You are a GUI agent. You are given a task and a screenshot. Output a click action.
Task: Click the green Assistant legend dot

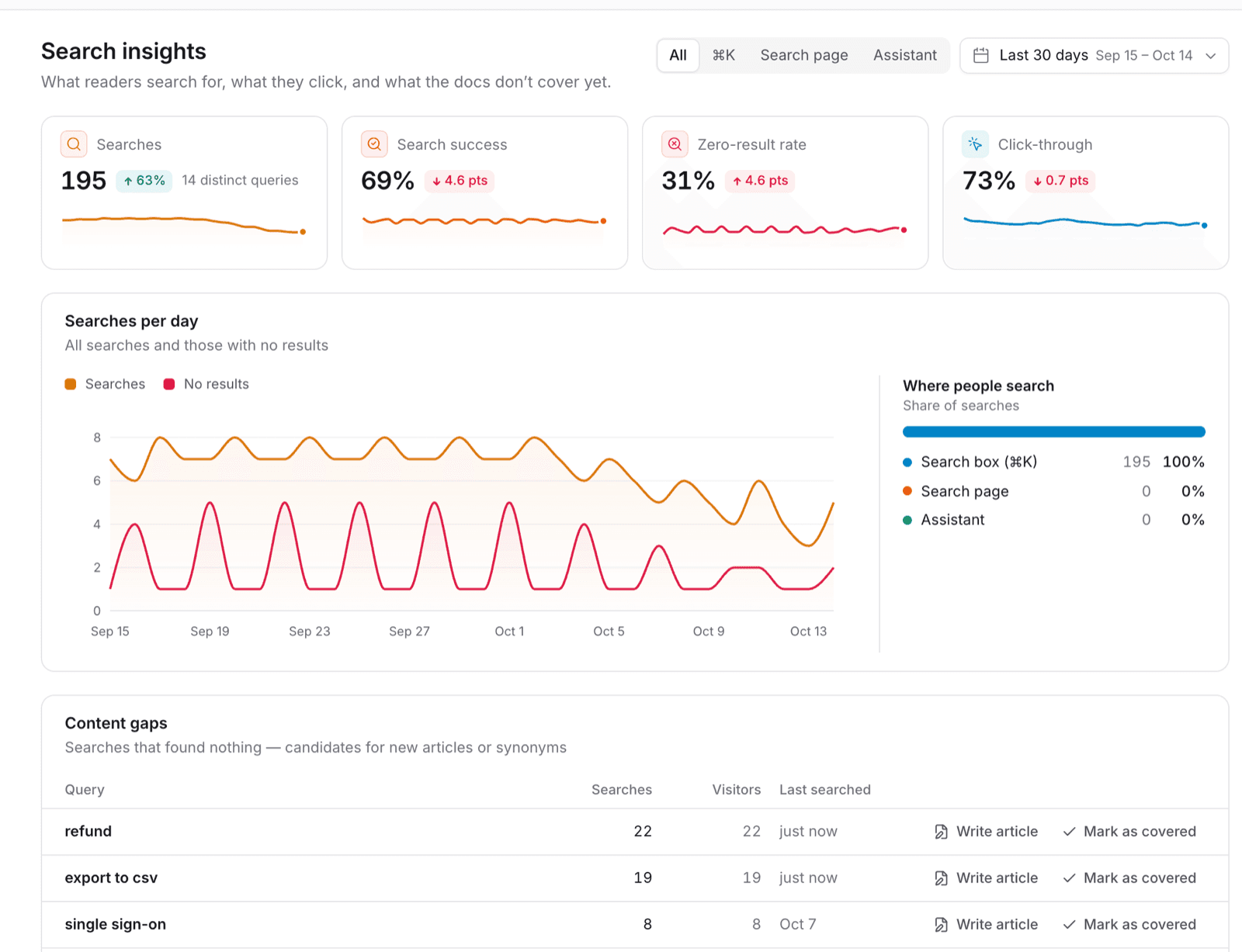(x=907, y=521)
